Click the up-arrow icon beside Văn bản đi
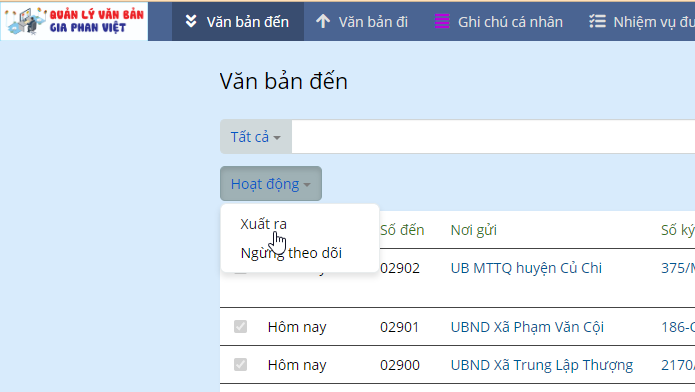The image size is (695, 392). (323, 21)
